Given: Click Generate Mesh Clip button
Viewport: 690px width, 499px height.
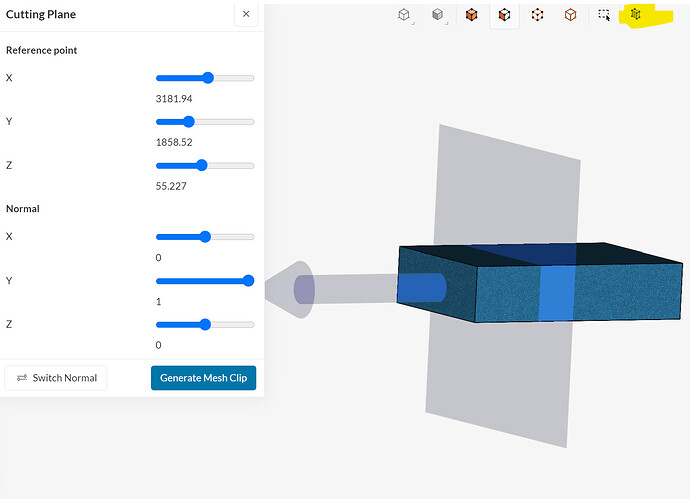Looking at the screenshot, I should coord(203,378).
